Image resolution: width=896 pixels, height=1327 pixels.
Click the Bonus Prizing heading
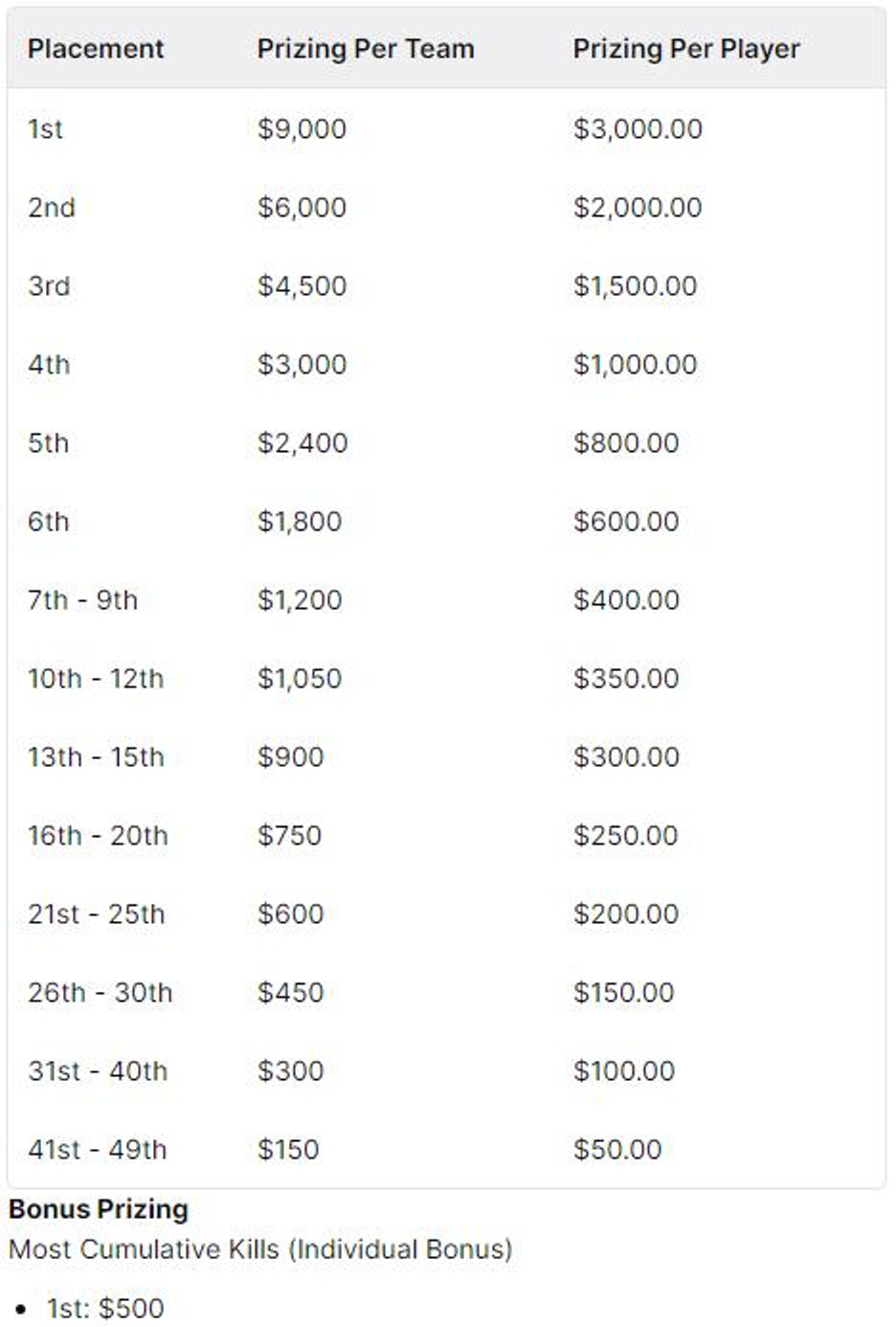(99, 1209)
